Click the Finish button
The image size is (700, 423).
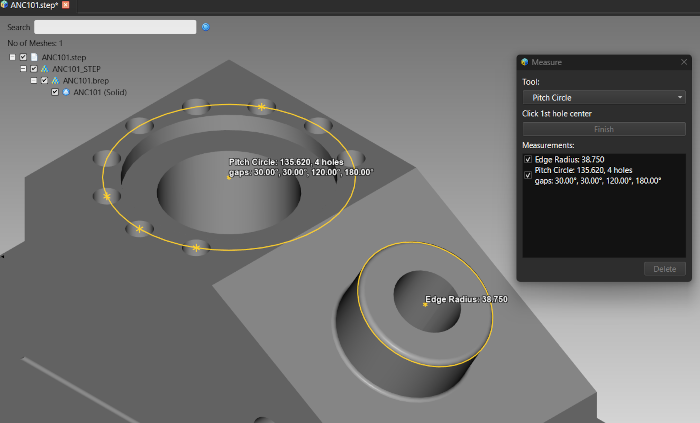604,129
